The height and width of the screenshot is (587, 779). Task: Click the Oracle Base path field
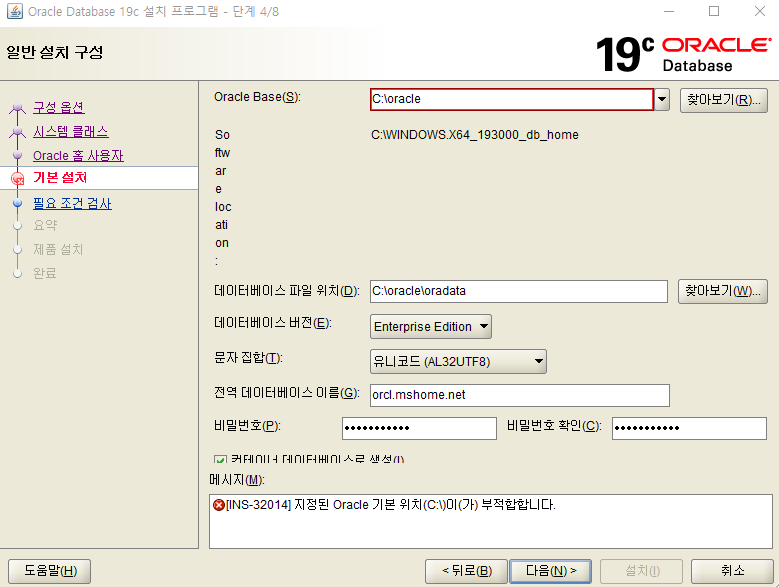(512, 99)
